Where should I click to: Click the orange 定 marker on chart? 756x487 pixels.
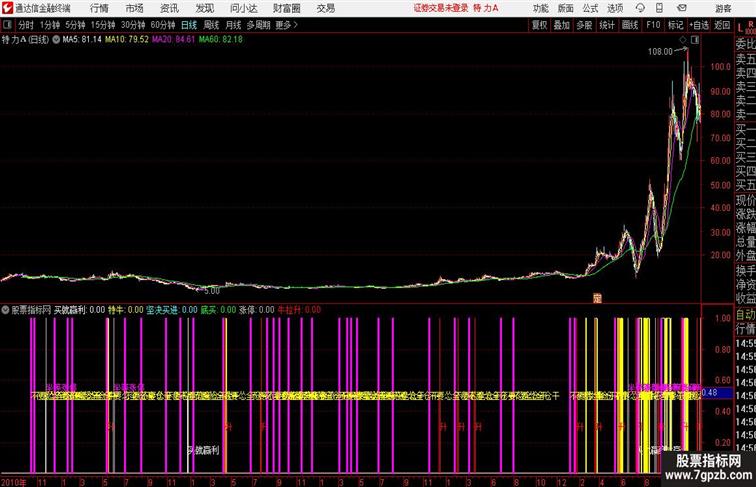(597, 298)
